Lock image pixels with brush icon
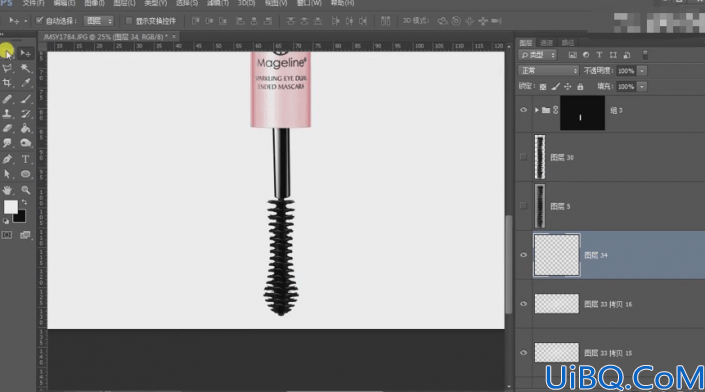This screenshot has height=392, width=705. click(x=556, y=87)
